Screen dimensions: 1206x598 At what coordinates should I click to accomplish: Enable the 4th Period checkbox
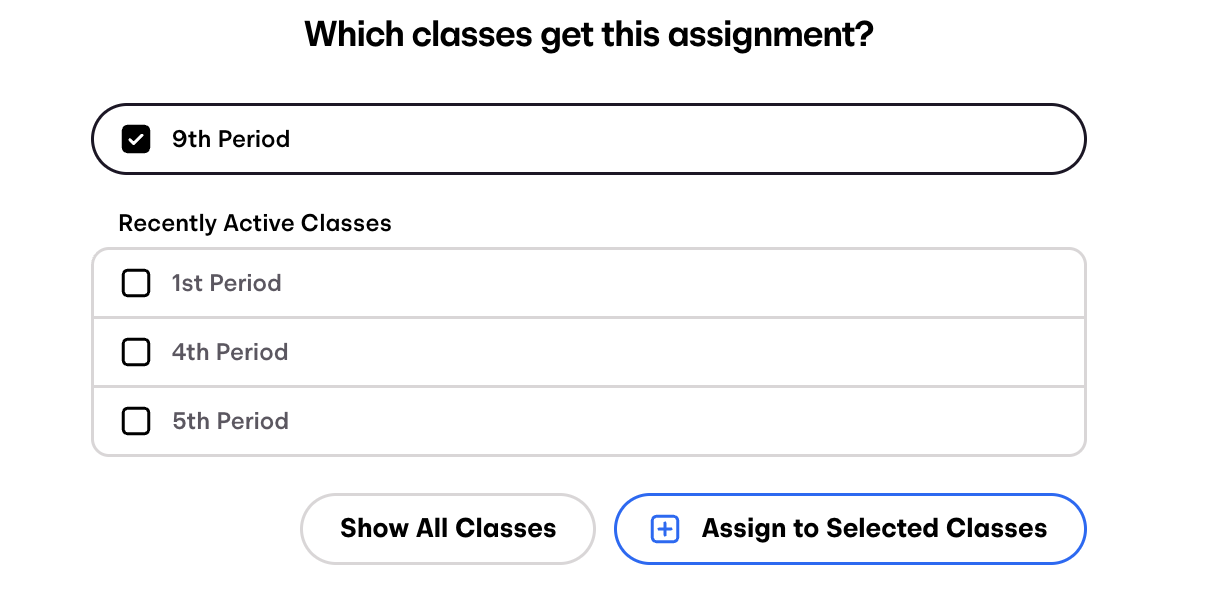point(136,352)
